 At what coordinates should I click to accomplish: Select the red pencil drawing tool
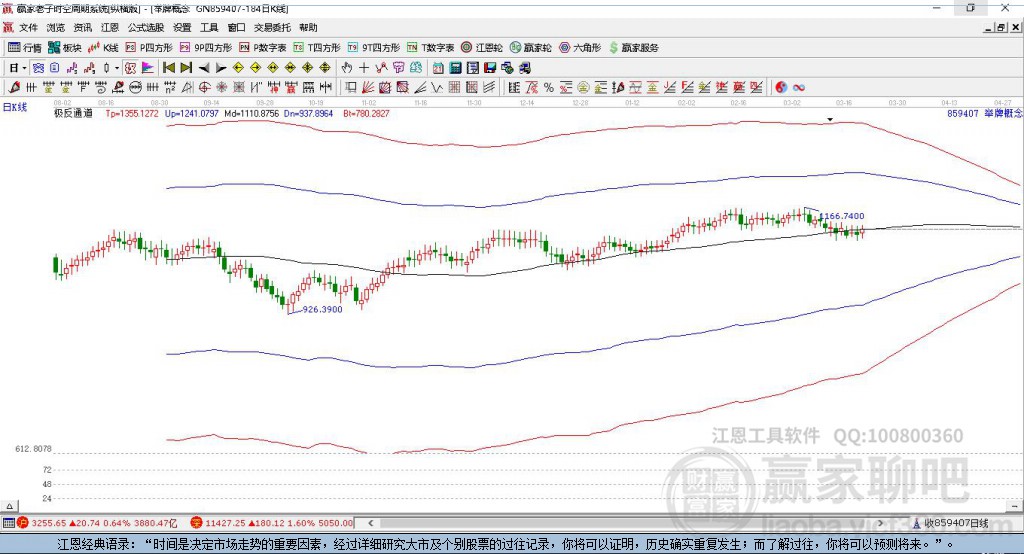click(x=14, y=88)
